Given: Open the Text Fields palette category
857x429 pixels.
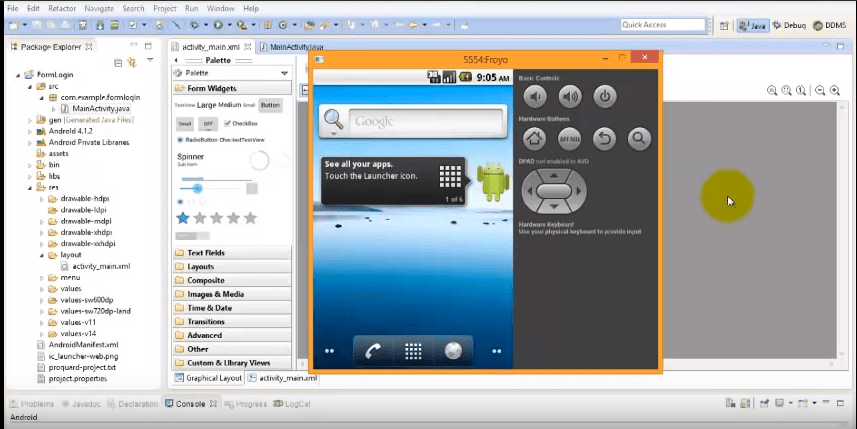Looking at the screenshot, I should click(232, 252).
